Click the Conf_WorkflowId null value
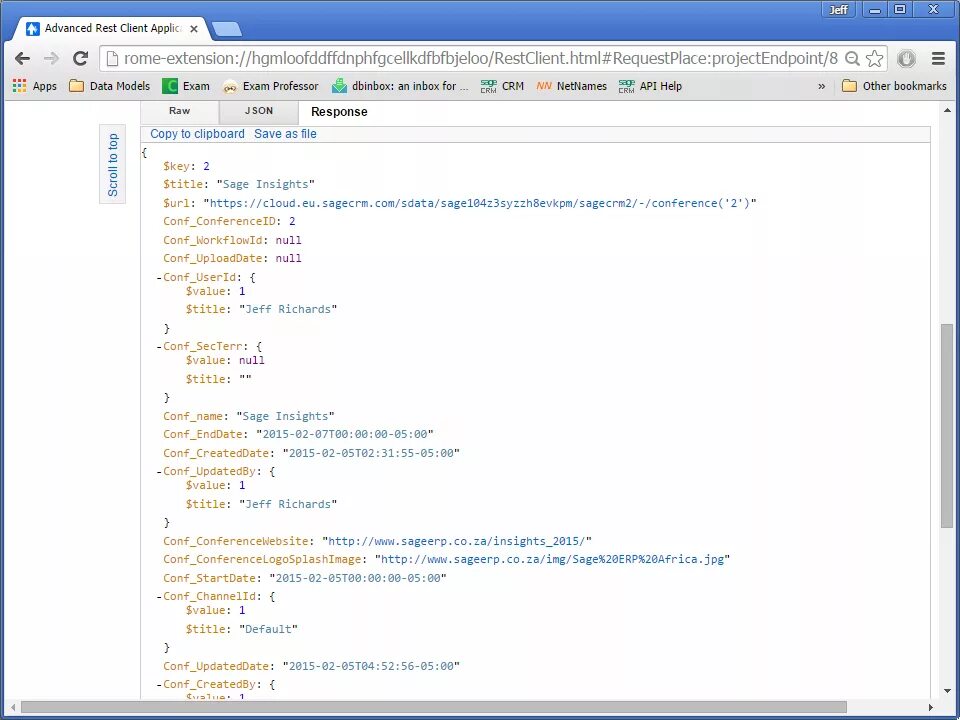Image resolution: width=960 pixels, height=720 pixels. pos(288,240)
